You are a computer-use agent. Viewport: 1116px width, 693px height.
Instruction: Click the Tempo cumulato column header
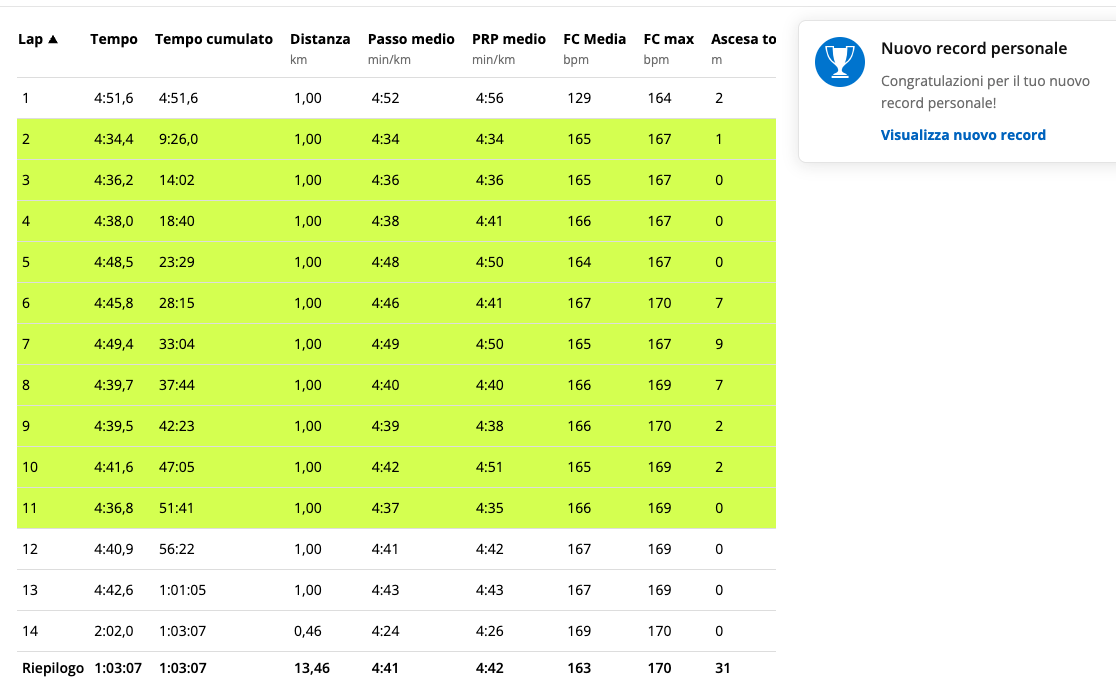click(x=214, y=39)
